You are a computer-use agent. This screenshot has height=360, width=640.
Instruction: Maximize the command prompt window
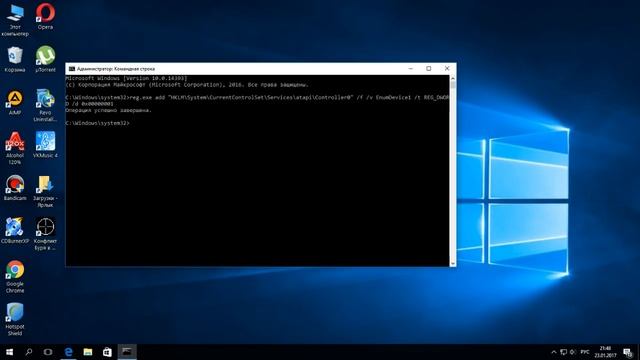click(x=429, y=69)
